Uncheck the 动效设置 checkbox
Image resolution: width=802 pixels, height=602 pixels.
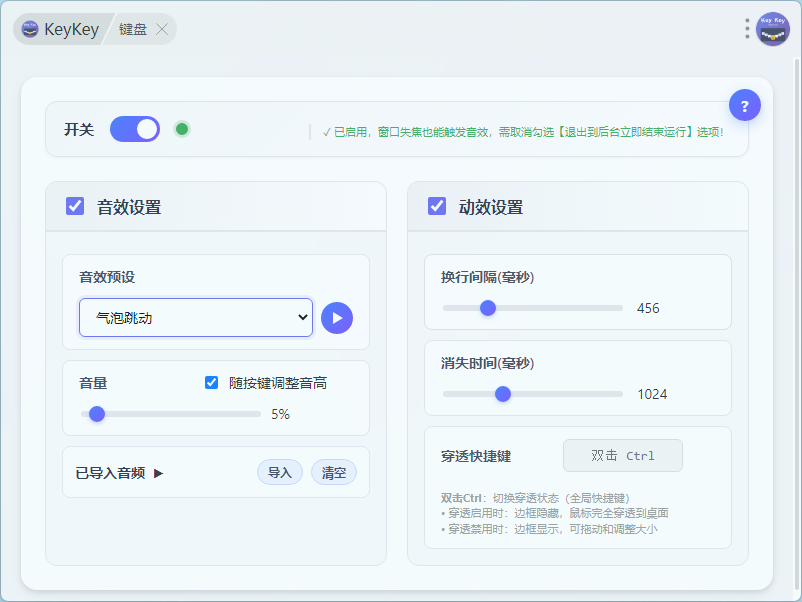(x=437, y=207)
